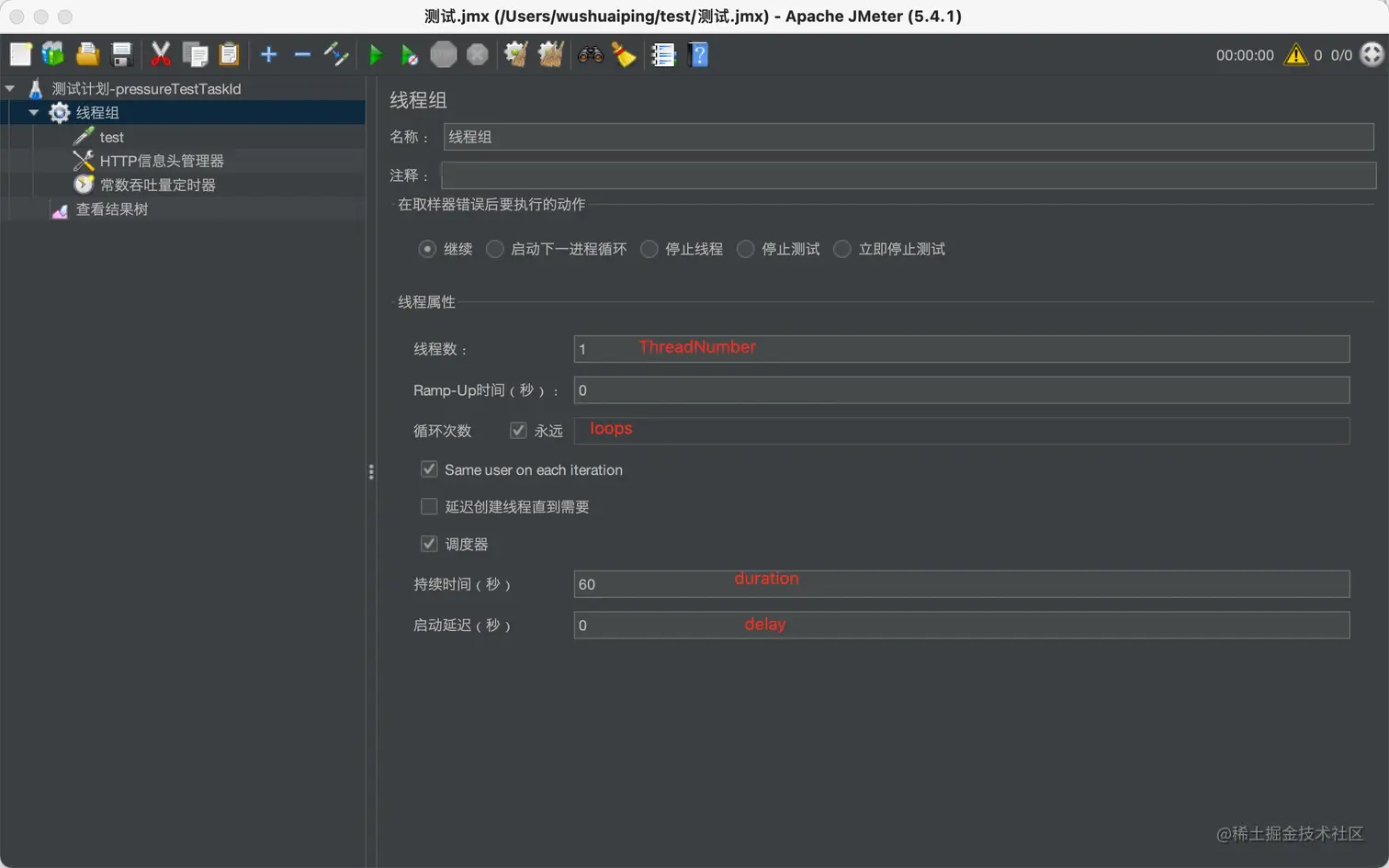Click the 线程数 input field
The width and height of the screenshot is (1389, 868).
[x=962, y=349]
